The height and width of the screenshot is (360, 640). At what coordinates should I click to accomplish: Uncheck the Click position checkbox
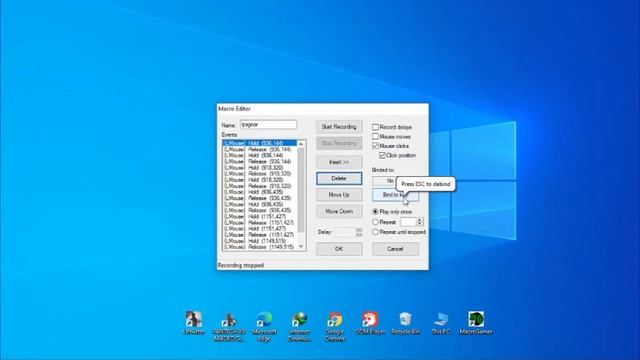click(x=382, y=156)
